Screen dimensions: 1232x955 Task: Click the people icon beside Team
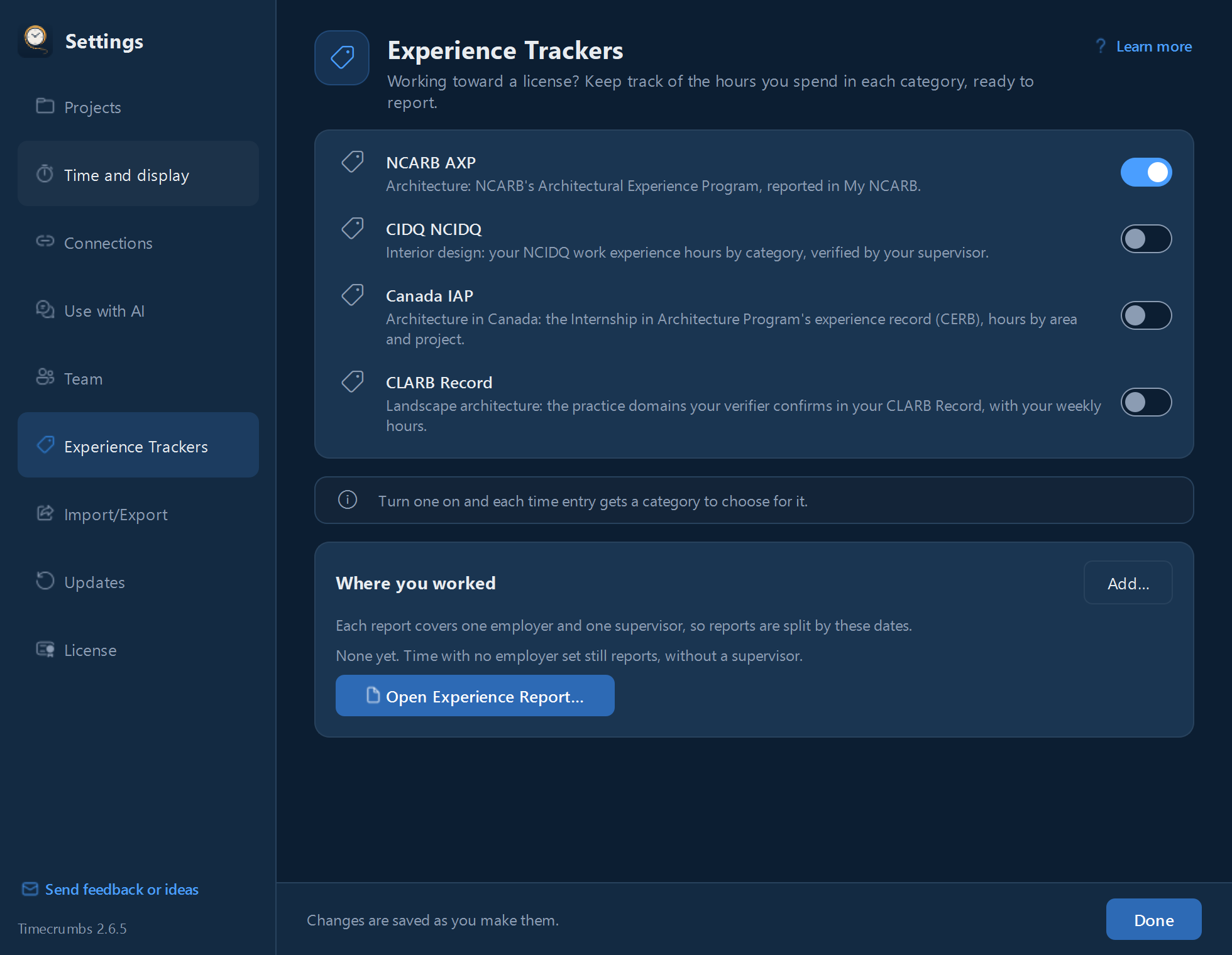click(x=45, y=377)
